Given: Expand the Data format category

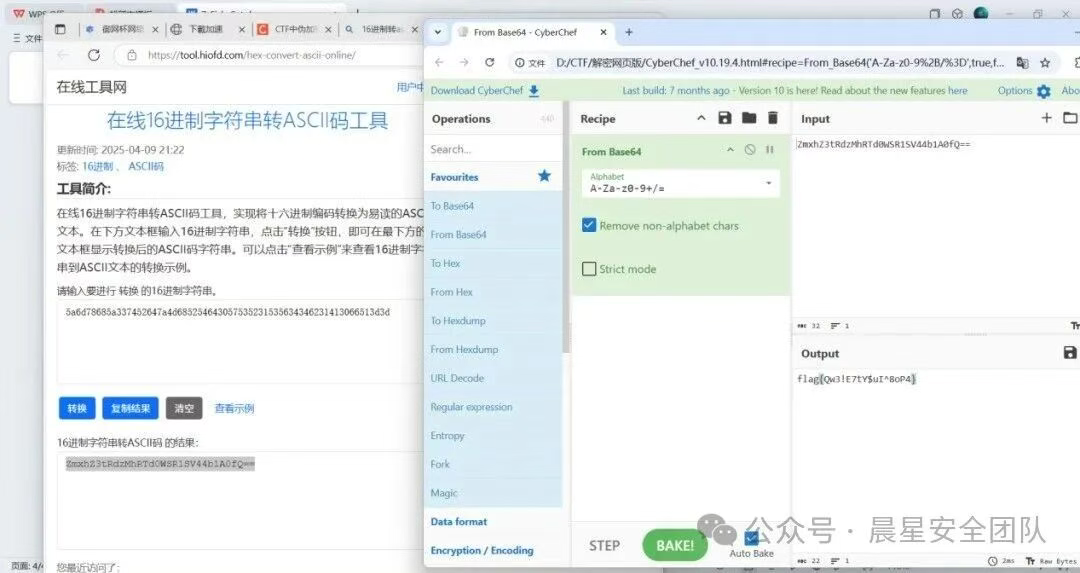Looking at the screenshot, I should click(x=459, y=521).
